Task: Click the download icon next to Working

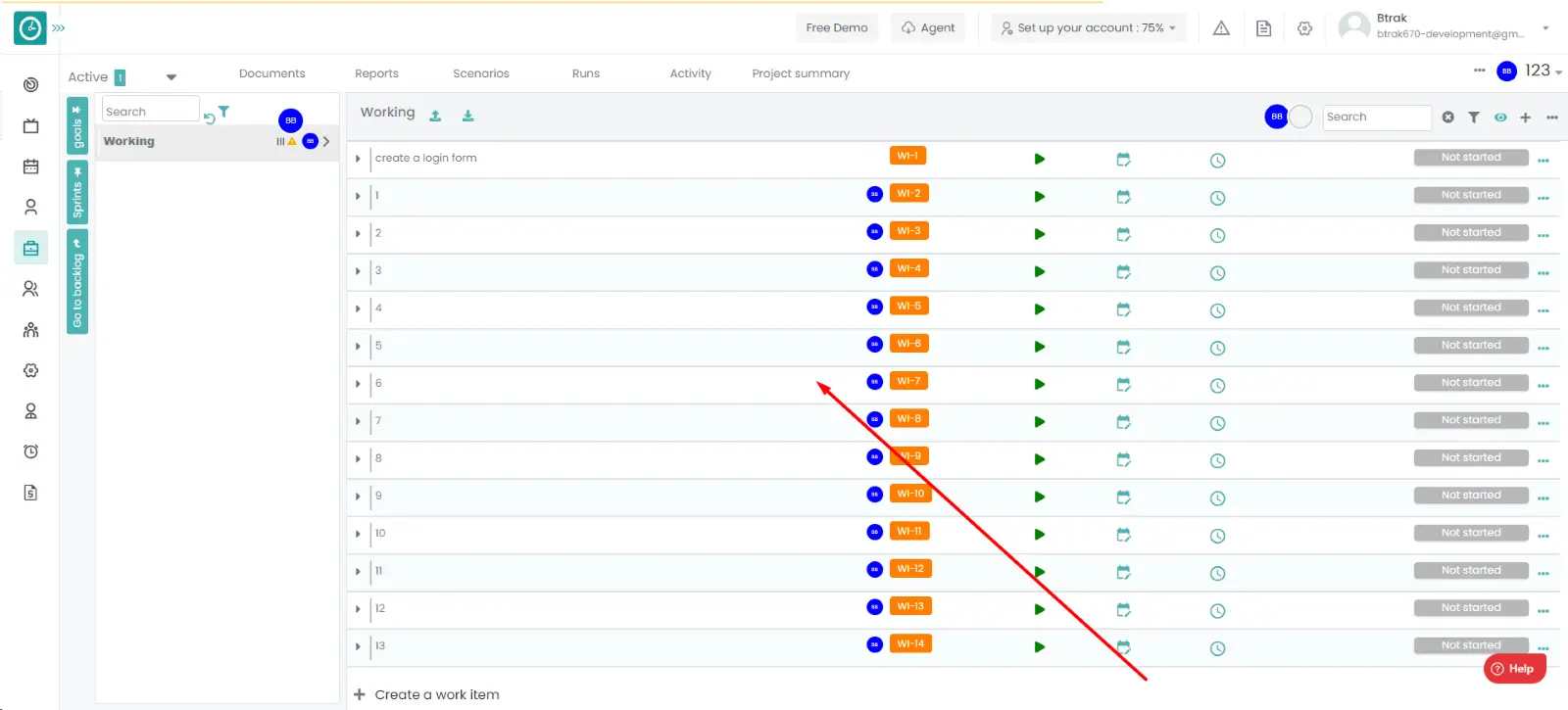Action: (468, 116)
